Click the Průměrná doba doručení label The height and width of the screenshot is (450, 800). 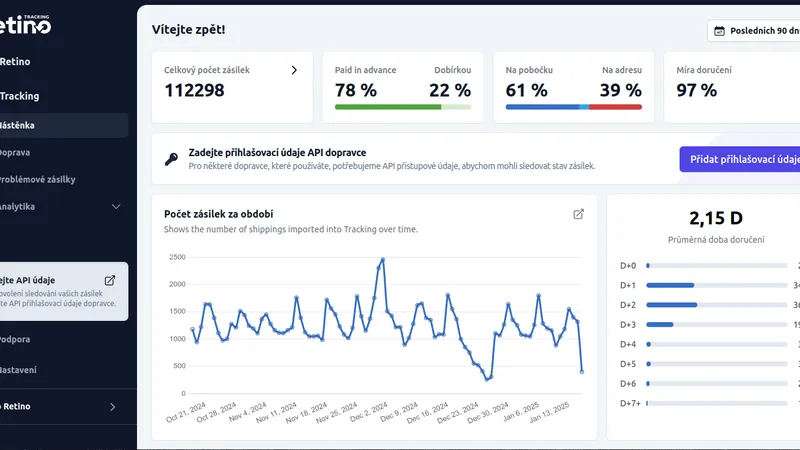pyautogui.click(x=716, y=240)
